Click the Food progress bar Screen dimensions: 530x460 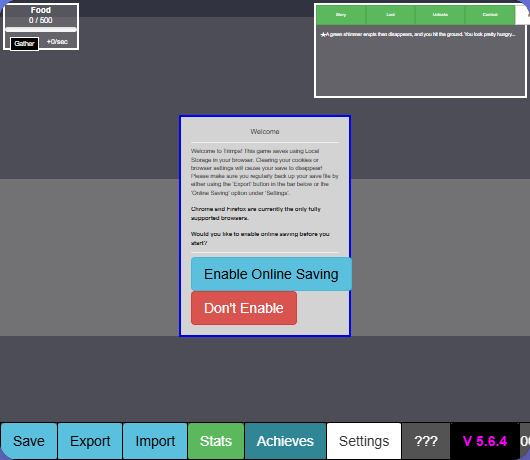coord(41,29)
